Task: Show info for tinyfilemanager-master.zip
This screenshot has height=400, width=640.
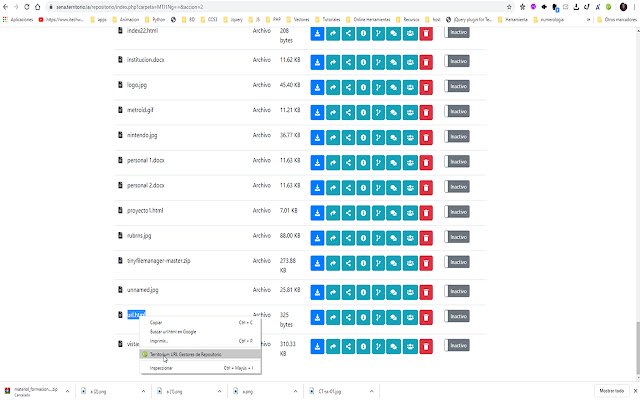Action: 363,263
